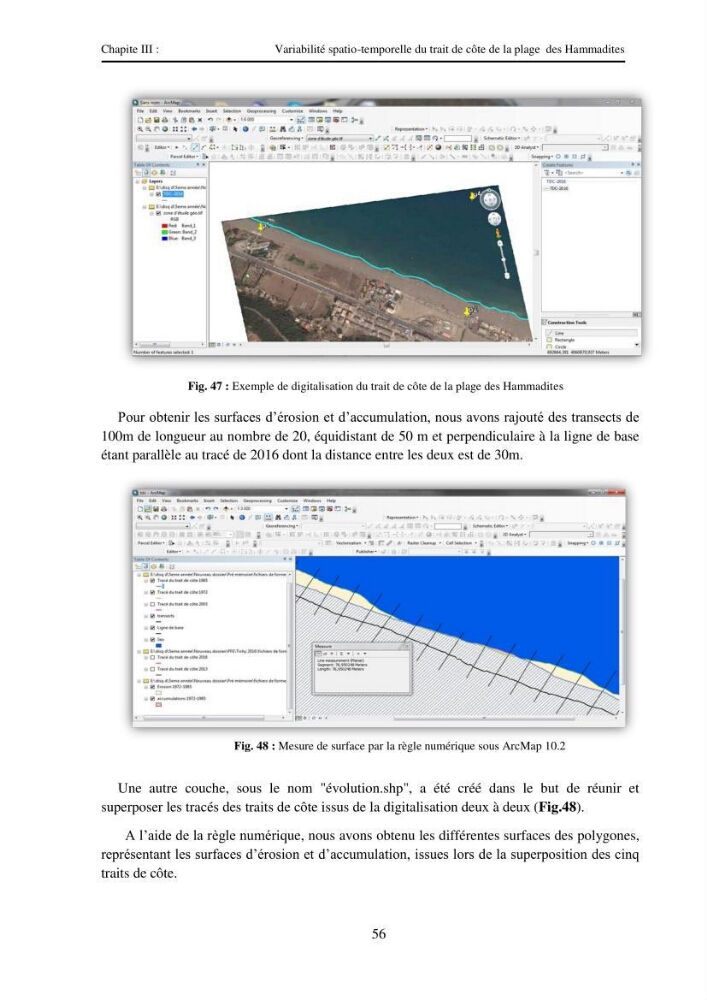Enable Tracé du trait de côte 2003 layer

pyautogui.click(x=152, y=604)
